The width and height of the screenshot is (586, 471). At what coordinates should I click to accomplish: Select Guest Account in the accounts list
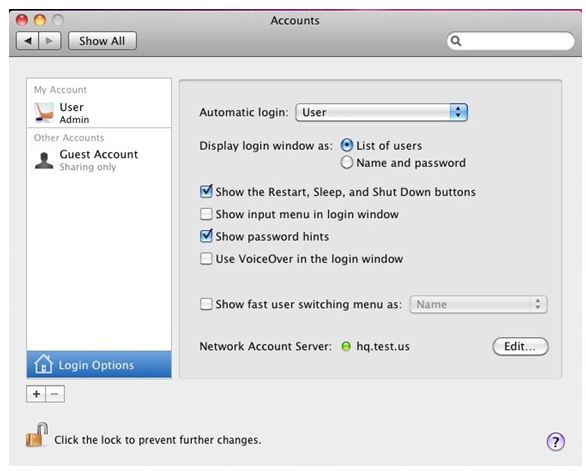99,160
